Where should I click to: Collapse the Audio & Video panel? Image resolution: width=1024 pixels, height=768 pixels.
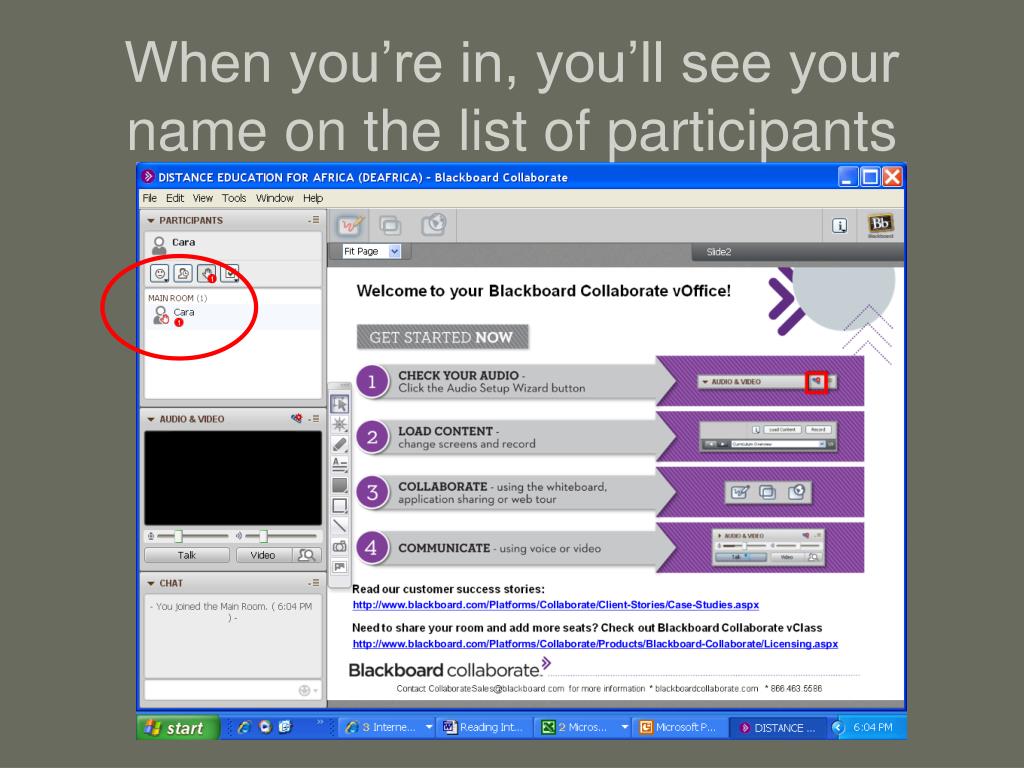click(x=151, y=419)
